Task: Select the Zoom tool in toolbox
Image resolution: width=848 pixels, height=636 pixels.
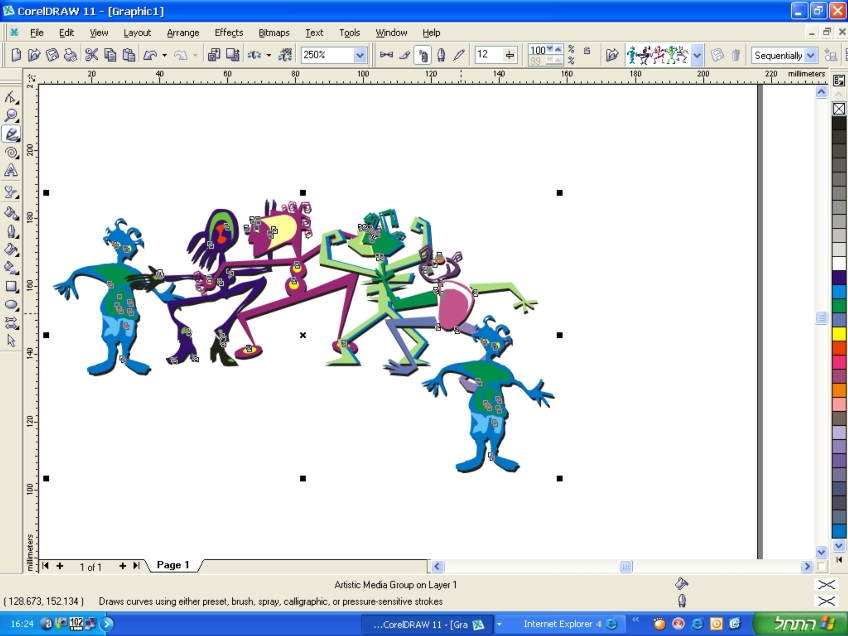Action: coord(11,115)
